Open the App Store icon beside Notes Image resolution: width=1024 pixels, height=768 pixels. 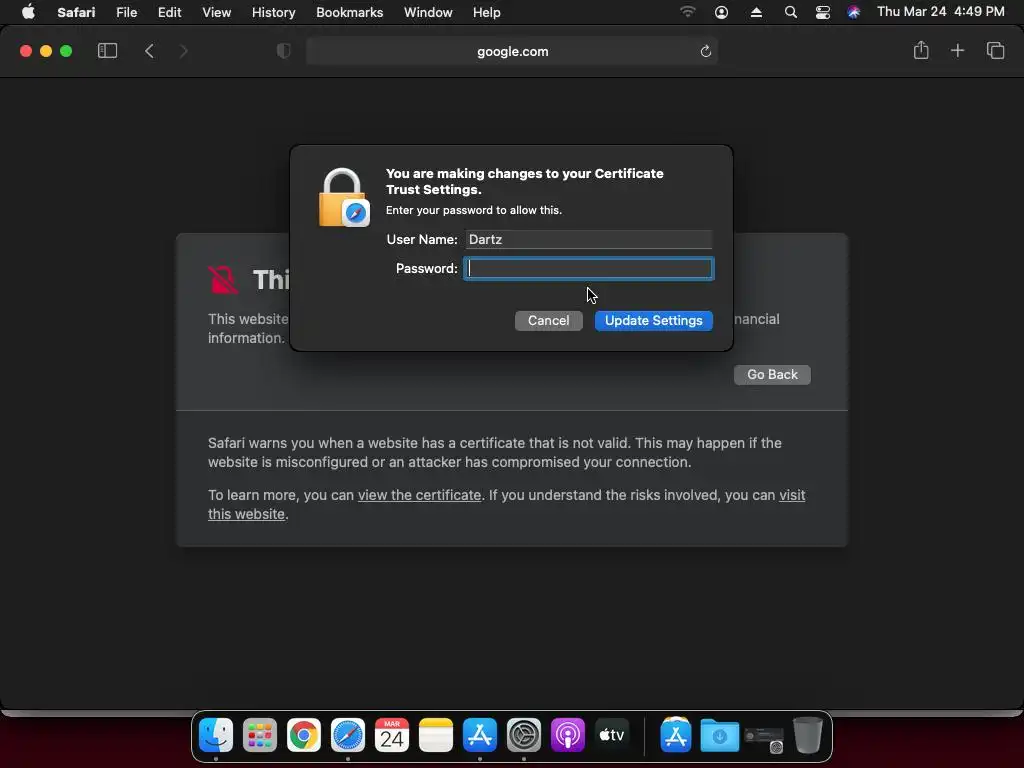click(480, 735)
